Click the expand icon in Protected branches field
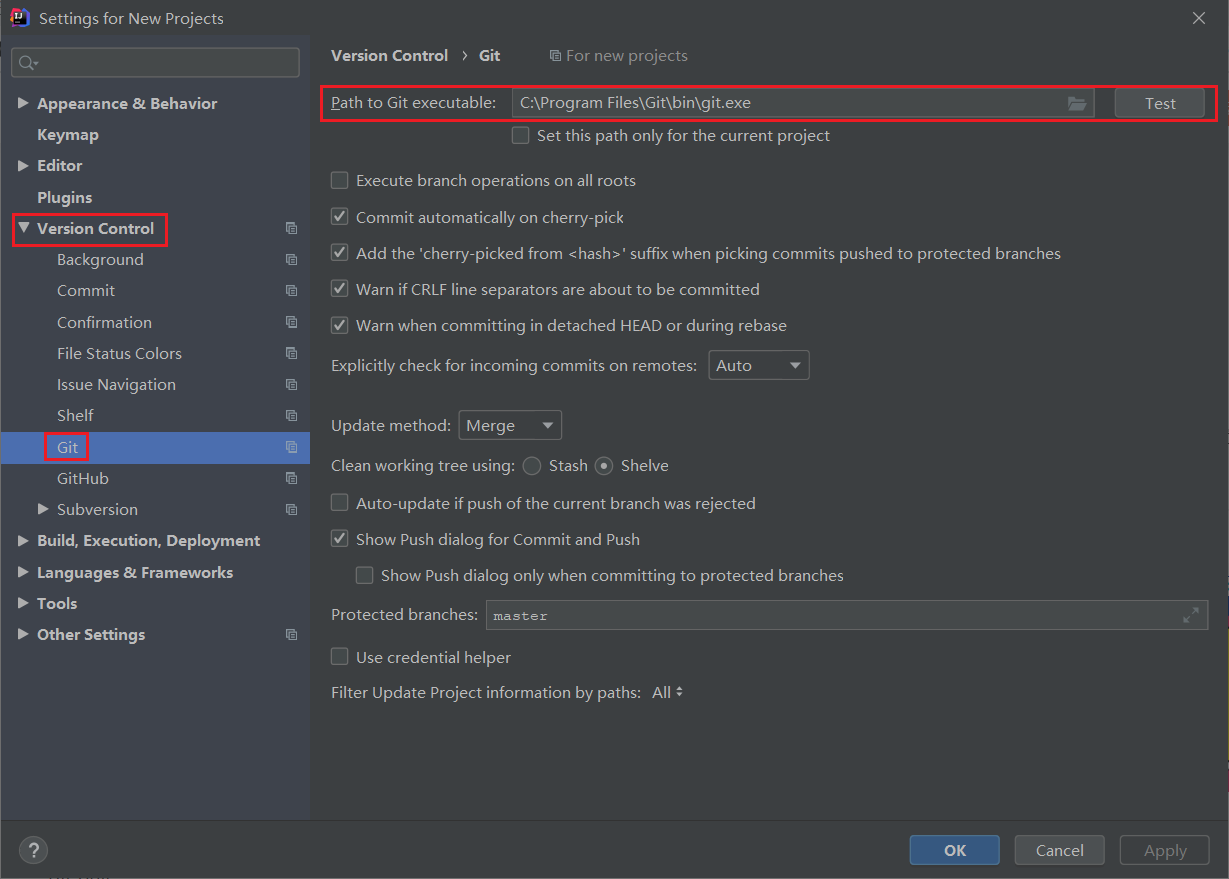Image resolution: width=1229 pixels, height=879 pixels. 1190,615
